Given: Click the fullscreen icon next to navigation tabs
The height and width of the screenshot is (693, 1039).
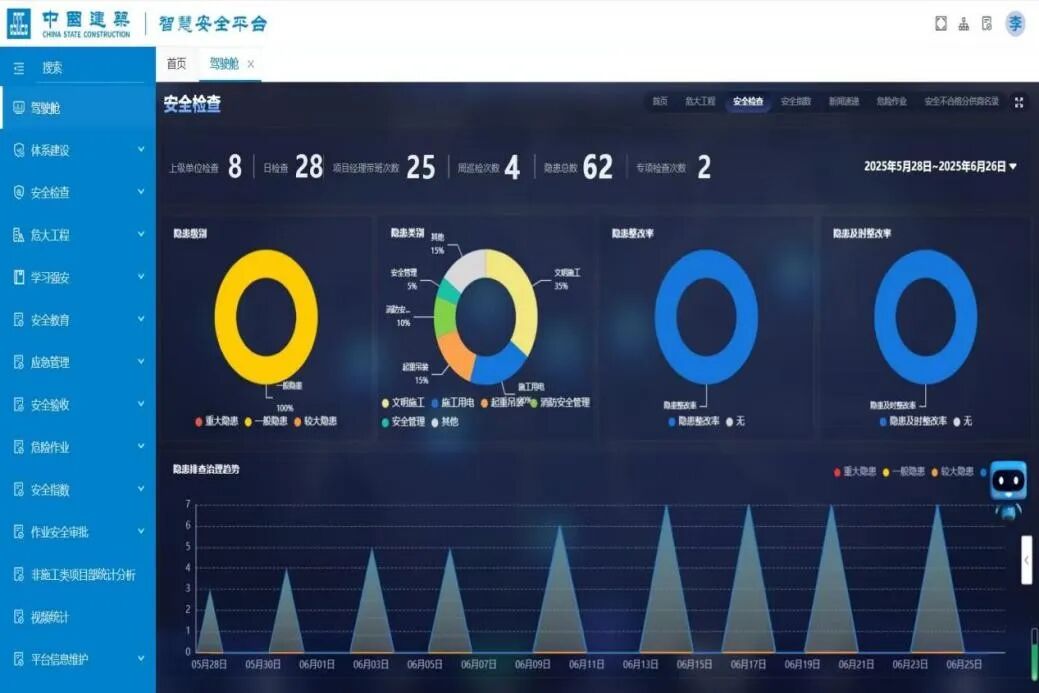Looking at the screenshot, I should pyautogui.click(x=1019, y=101).
